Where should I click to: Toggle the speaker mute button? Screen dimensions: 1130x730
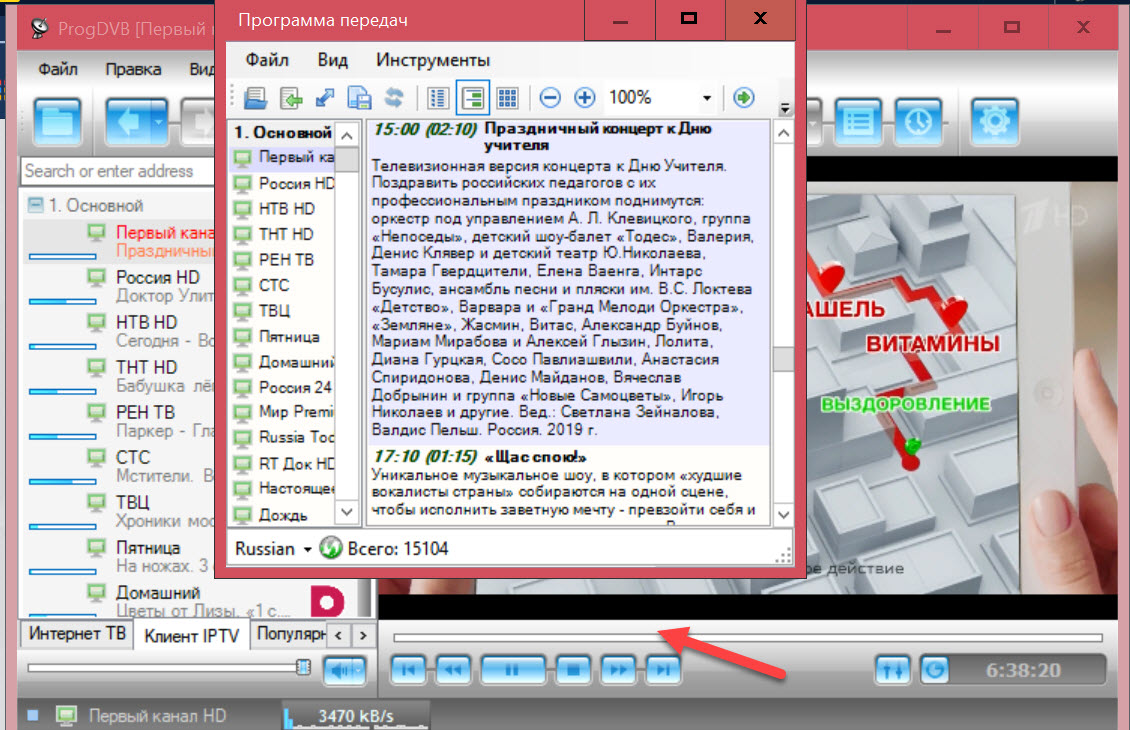click(345, 669)
